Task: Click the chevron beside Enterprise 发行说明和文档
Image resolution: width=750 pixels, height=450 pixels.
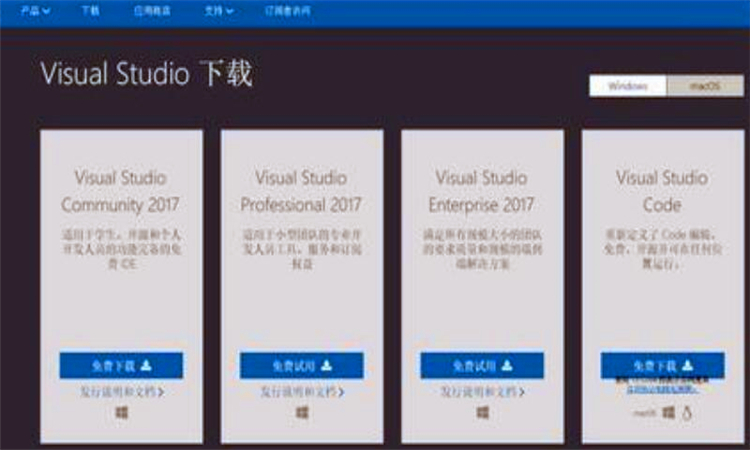Action: (521, 392)
